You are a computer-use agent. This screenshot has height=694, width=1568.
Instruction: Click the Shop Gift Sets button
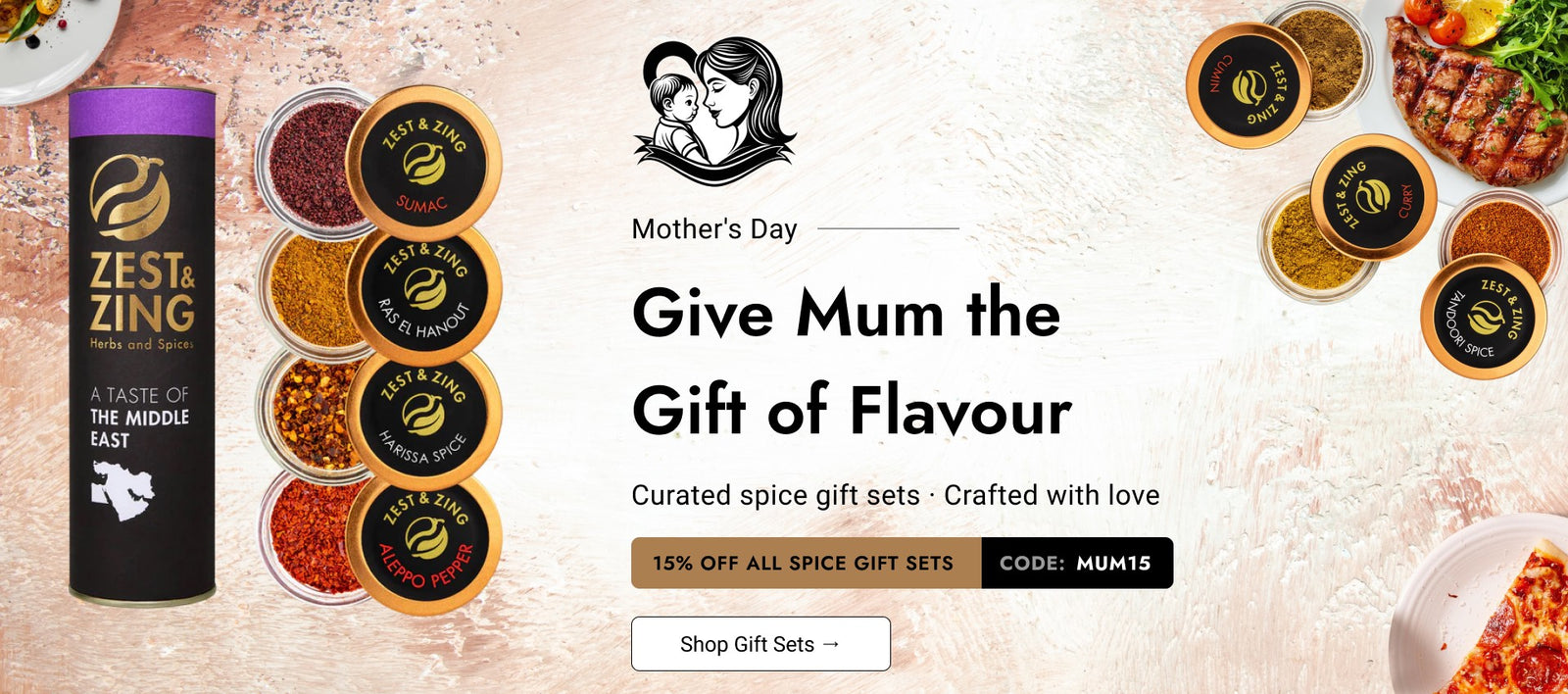click(x=760, y=644)
